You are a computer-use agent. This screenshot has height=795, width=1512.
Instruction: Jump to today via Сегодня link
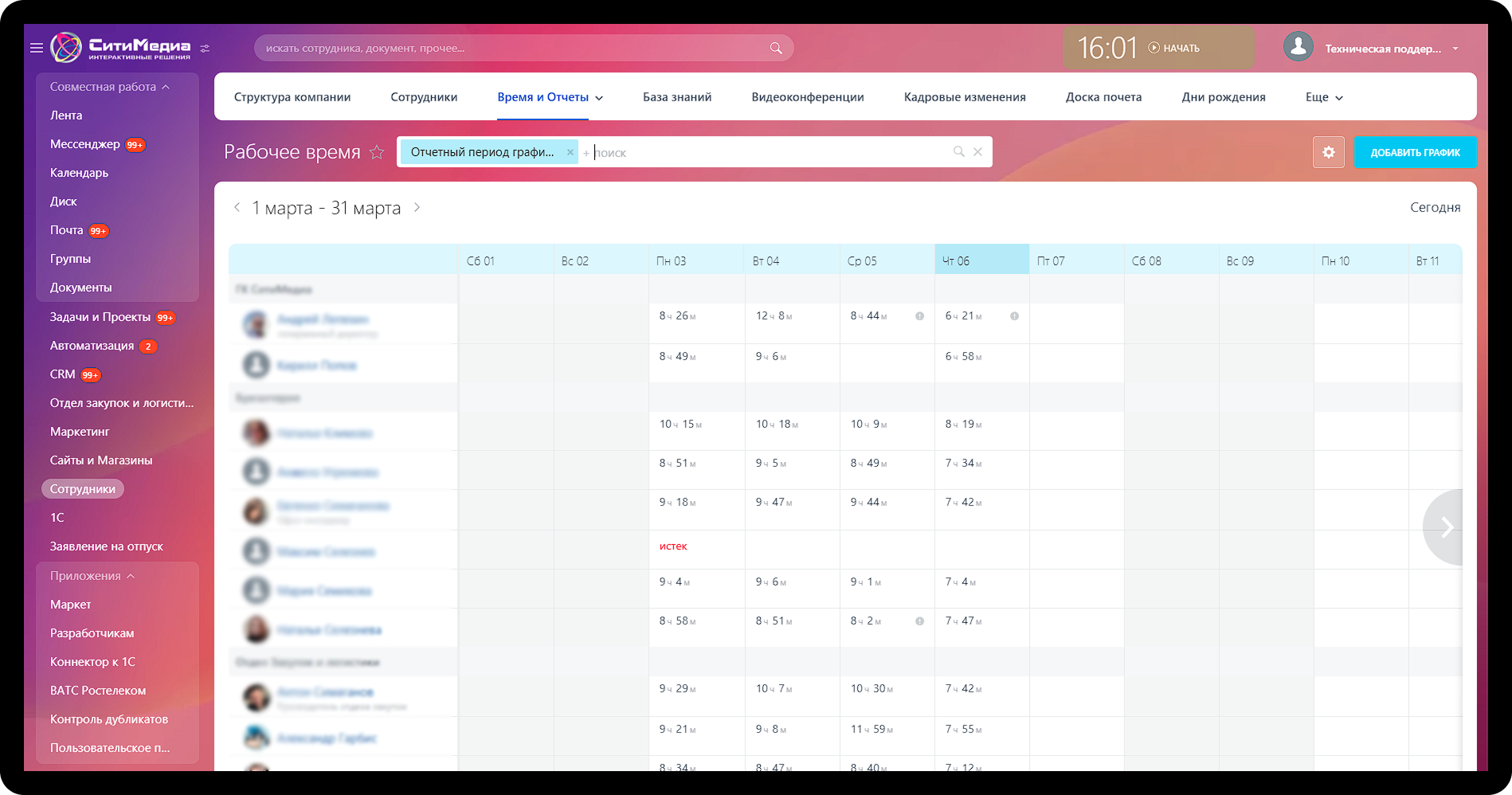pyautogui.click(x=1435, y=207)
